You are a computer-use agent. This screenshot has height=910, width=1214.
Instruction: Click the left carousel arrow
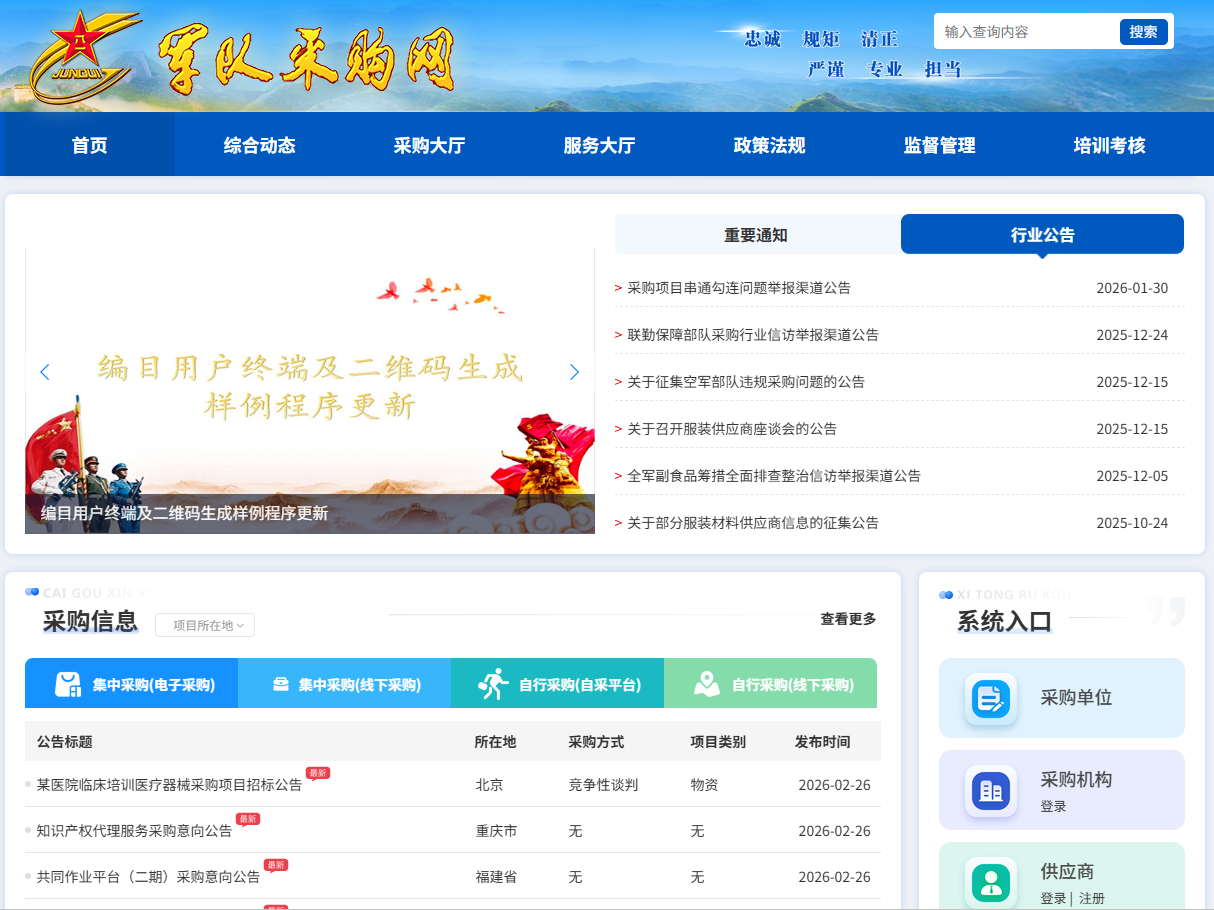[x=45, y=371]
